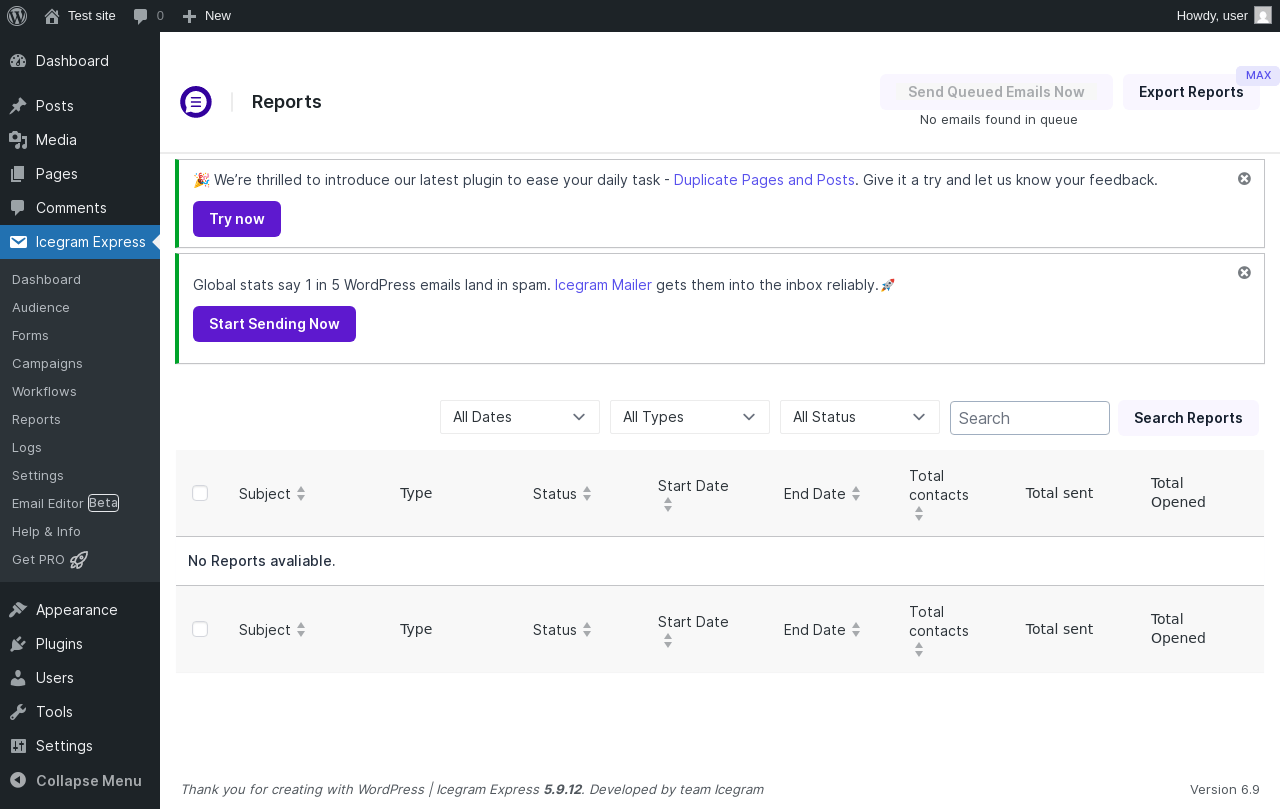Follow the Duplicate Pages and Posts link
Screen dimensions: 1280x809
(764, 180)
